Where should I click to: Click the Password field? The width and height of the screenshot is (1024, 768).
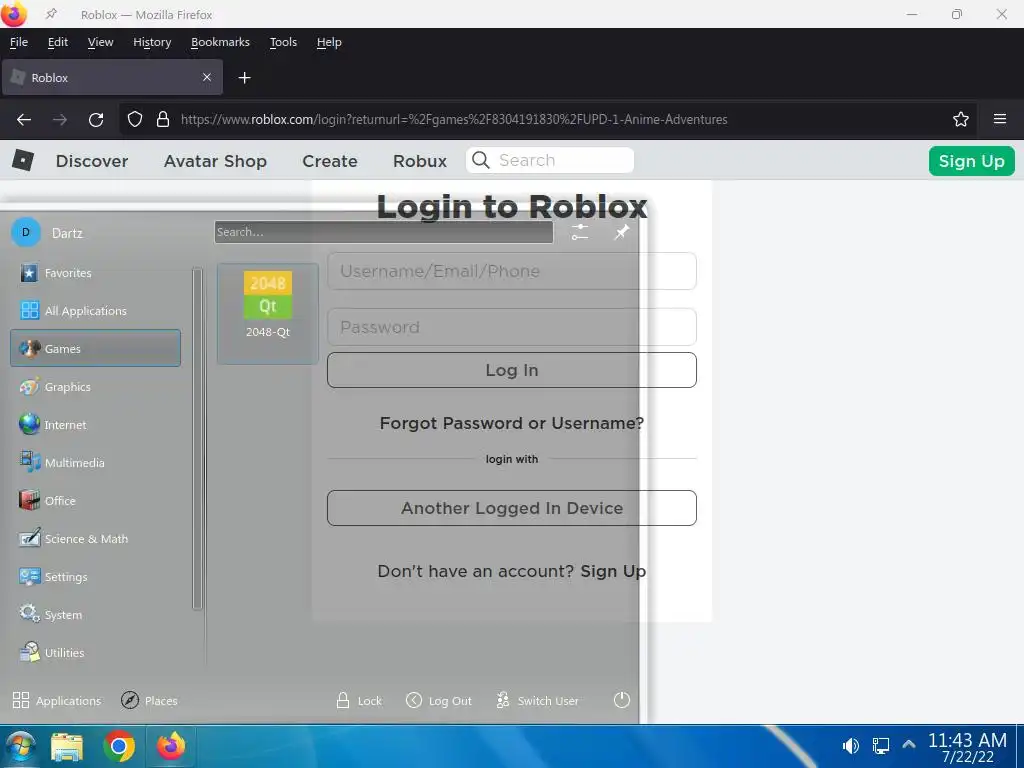512,327
